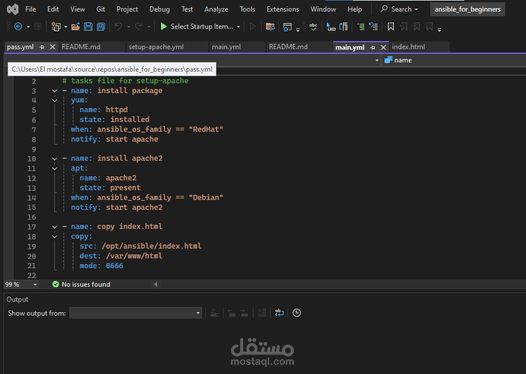526x374 pixels.
Task: Click the Search box in the title bar
Action: [399, 9]
